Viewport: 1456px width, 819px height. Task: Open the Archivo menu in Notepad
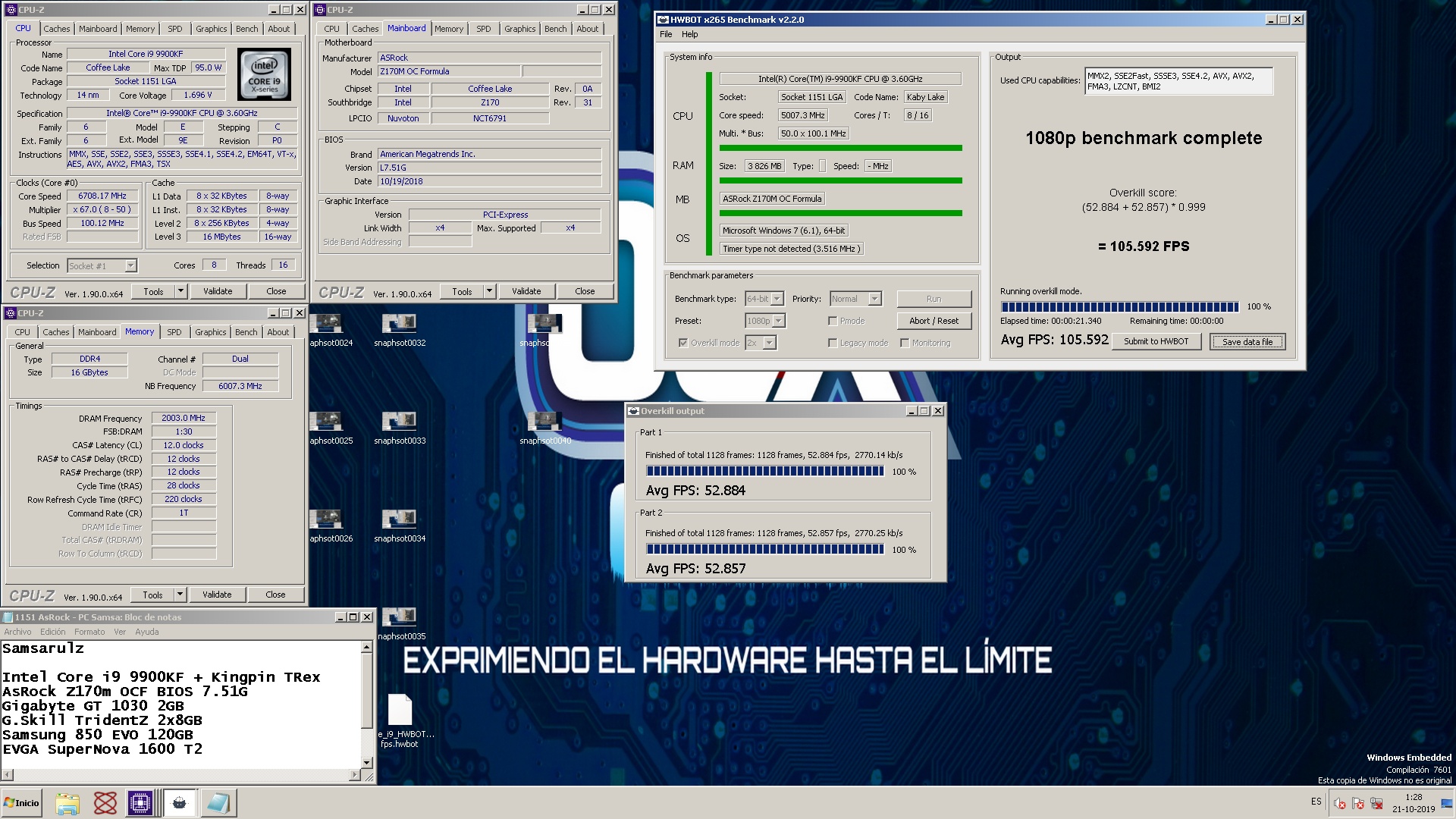17,632
